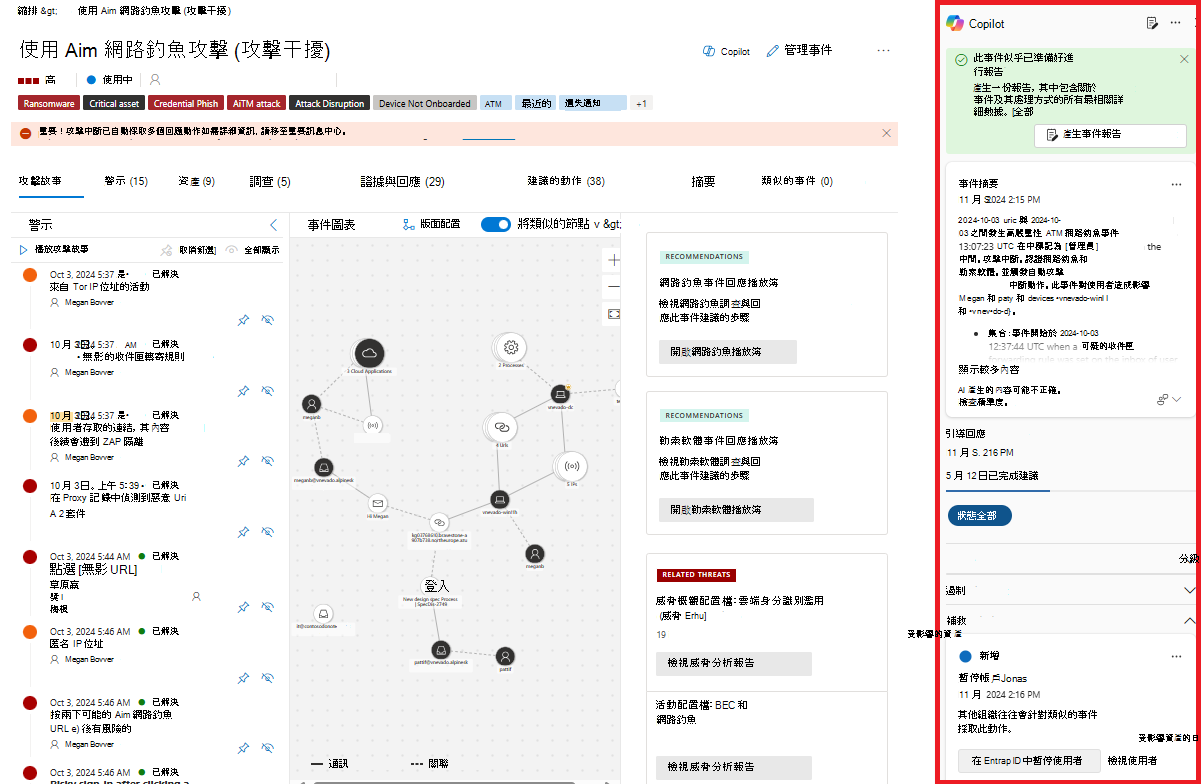Viewport: 1201px width, 784px height.
Task: Click 播放攻擊故事 play icon
Action: point(23,250)
